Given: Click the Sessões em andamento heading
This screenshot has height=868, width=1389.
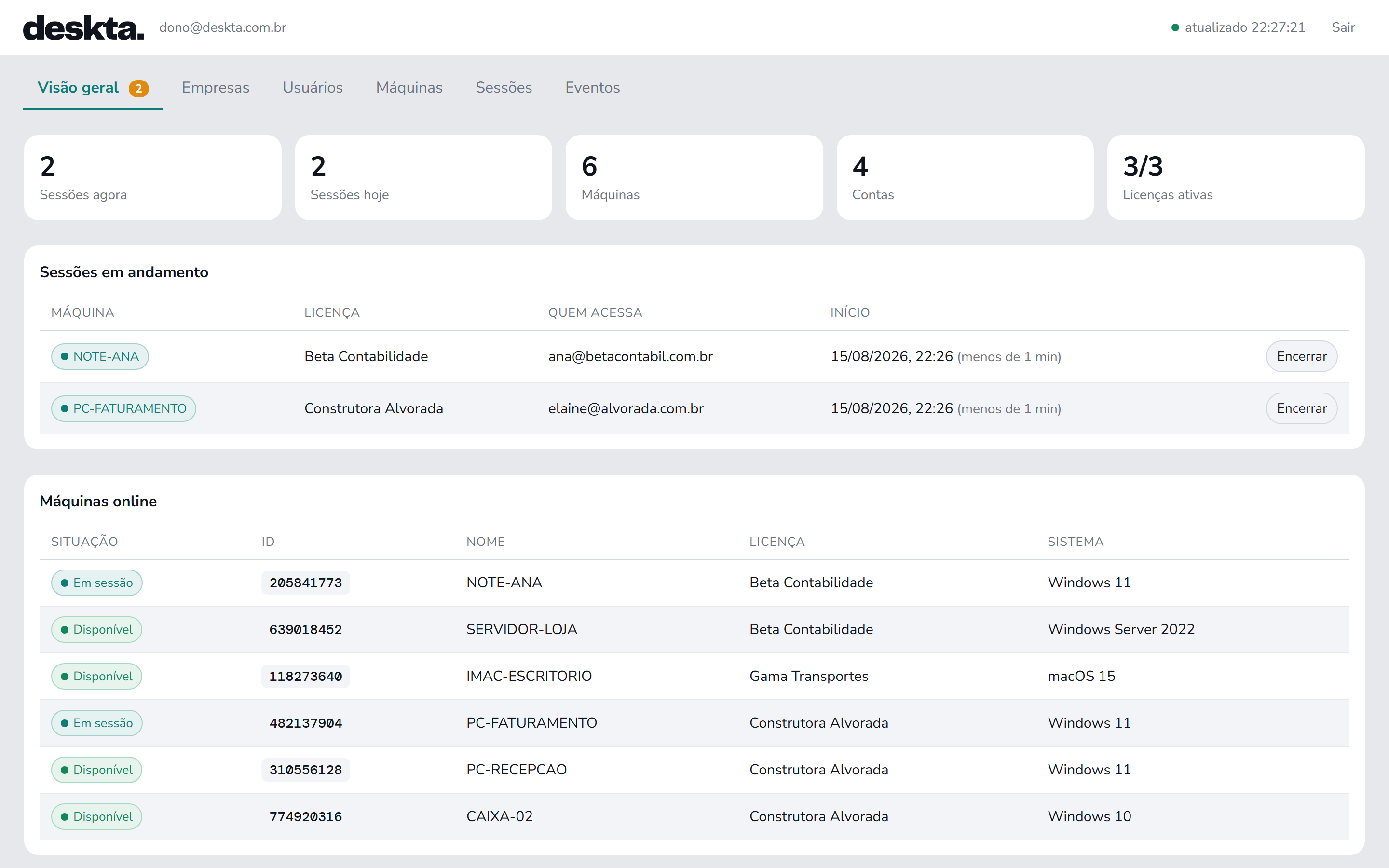Looking at the screenshot, I should click(x=124, y=272).
